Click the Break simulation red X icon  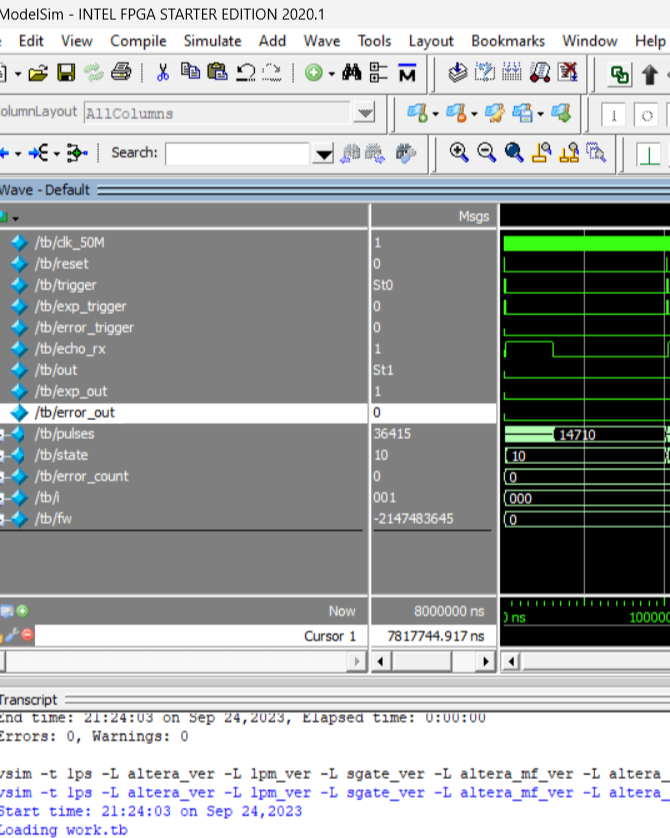click(567, 72)
